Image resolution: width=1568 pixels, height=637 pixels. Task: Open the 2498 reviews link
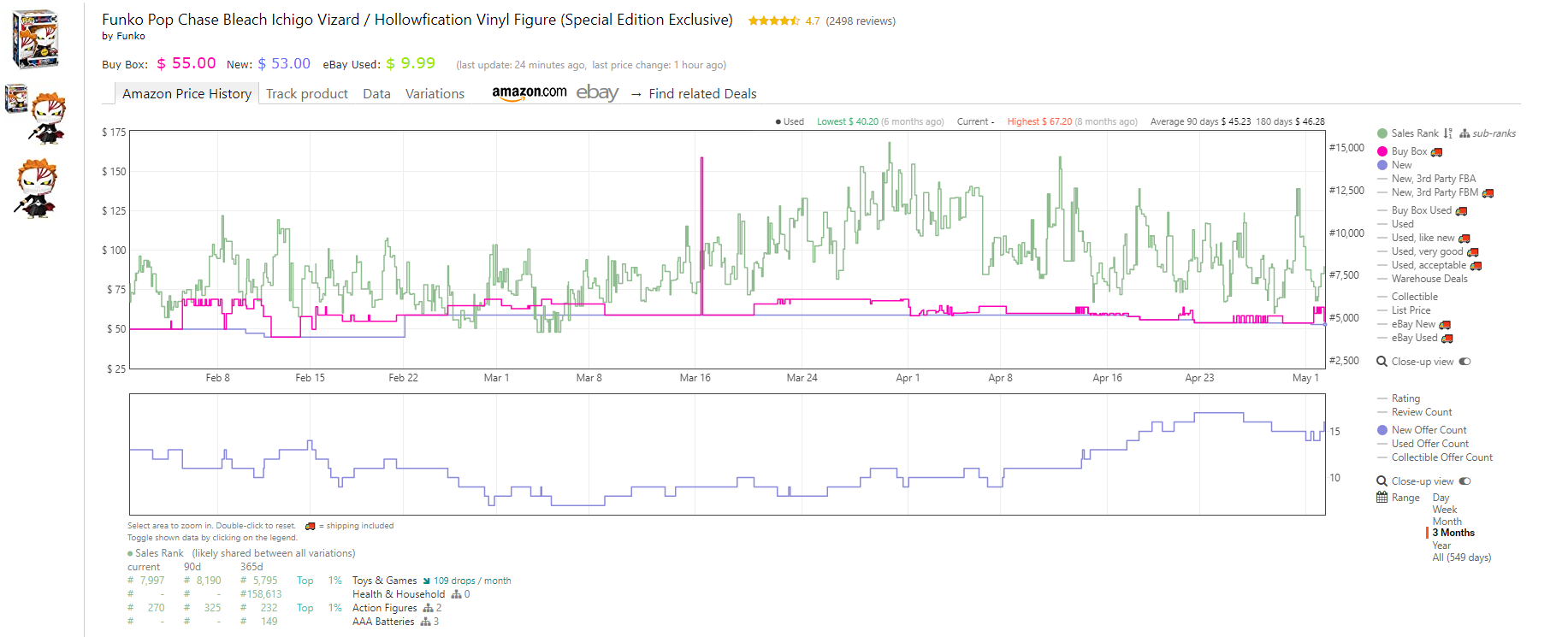coord(861,21)
